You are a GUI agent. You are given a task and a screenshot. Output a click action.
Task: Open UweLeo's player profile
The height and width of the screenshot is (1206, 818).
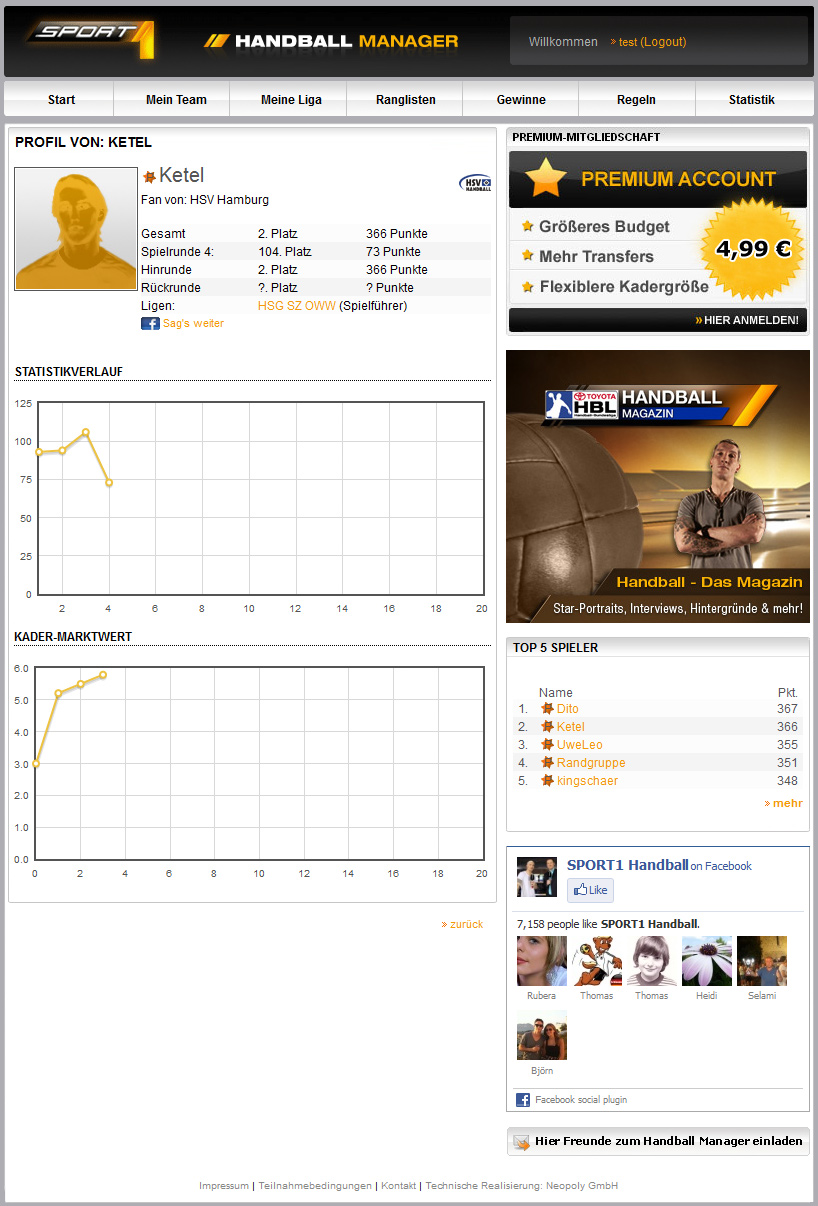coord(580,745)
